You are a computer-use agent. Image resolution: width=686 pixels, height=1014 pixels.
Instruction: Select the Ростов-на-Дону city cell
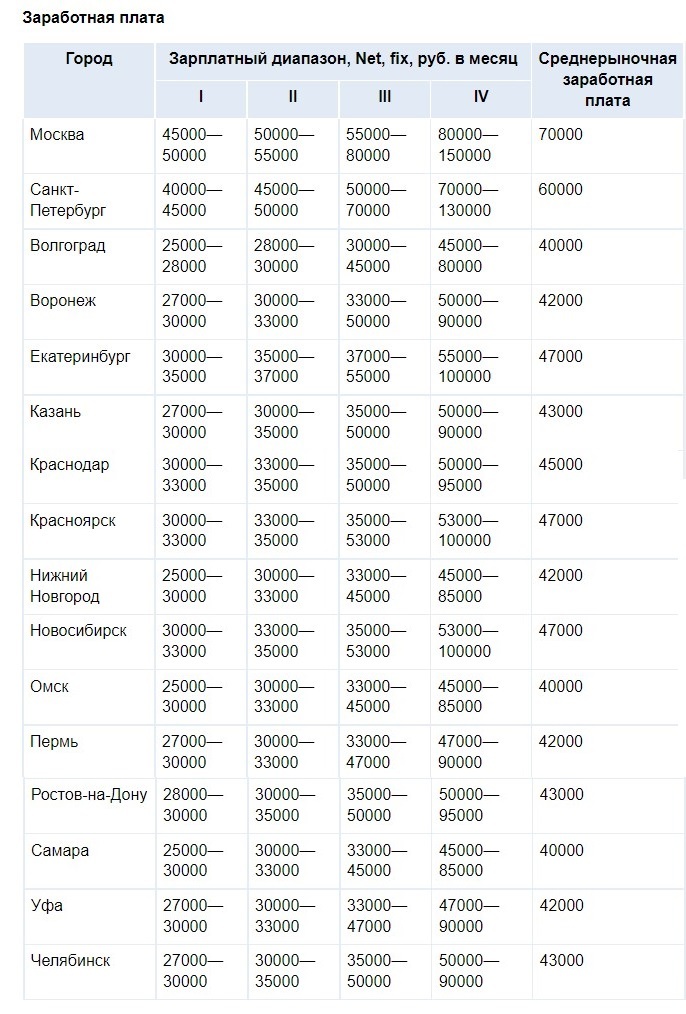(x=89, y=794)
